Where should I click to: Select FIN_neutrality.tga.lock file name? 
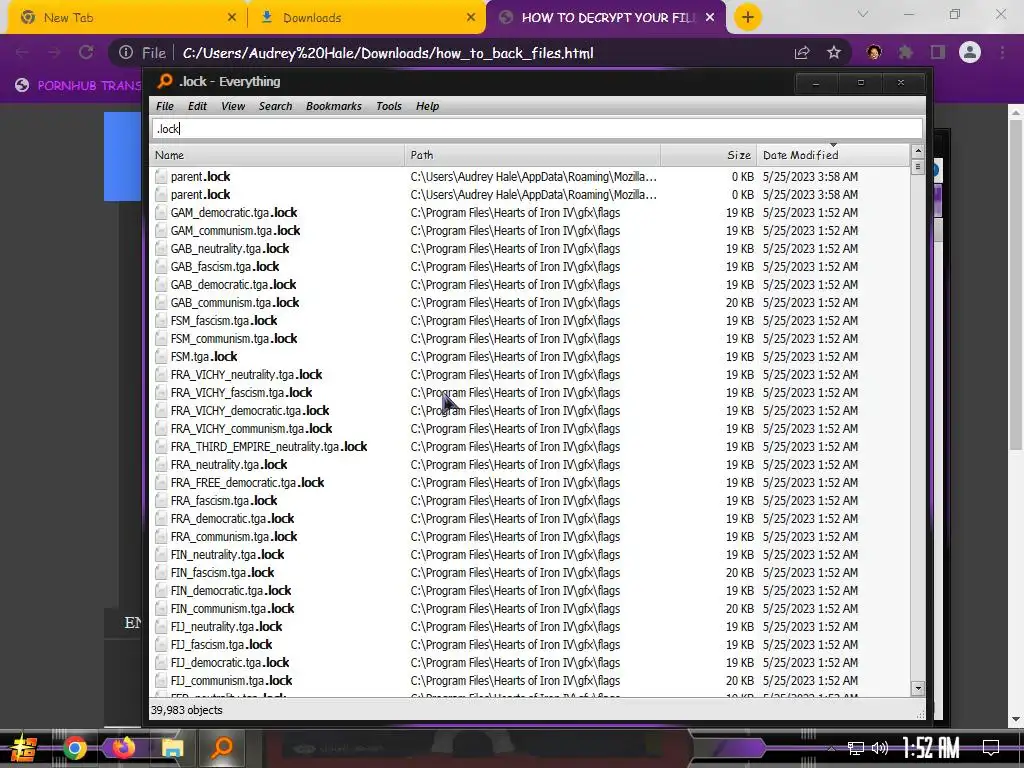(x=227, y=554)
